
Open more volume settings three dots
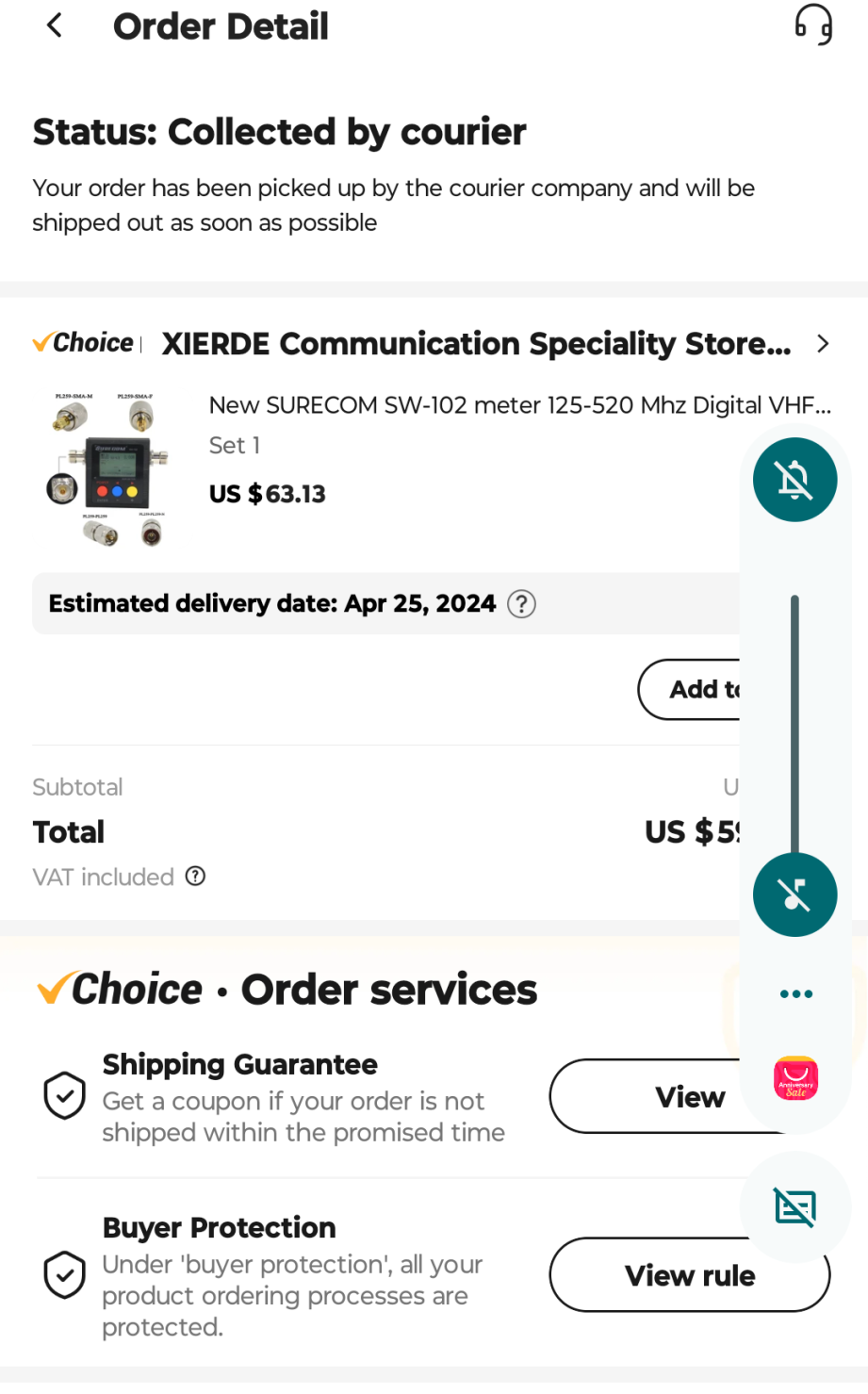tap(795, 993)
